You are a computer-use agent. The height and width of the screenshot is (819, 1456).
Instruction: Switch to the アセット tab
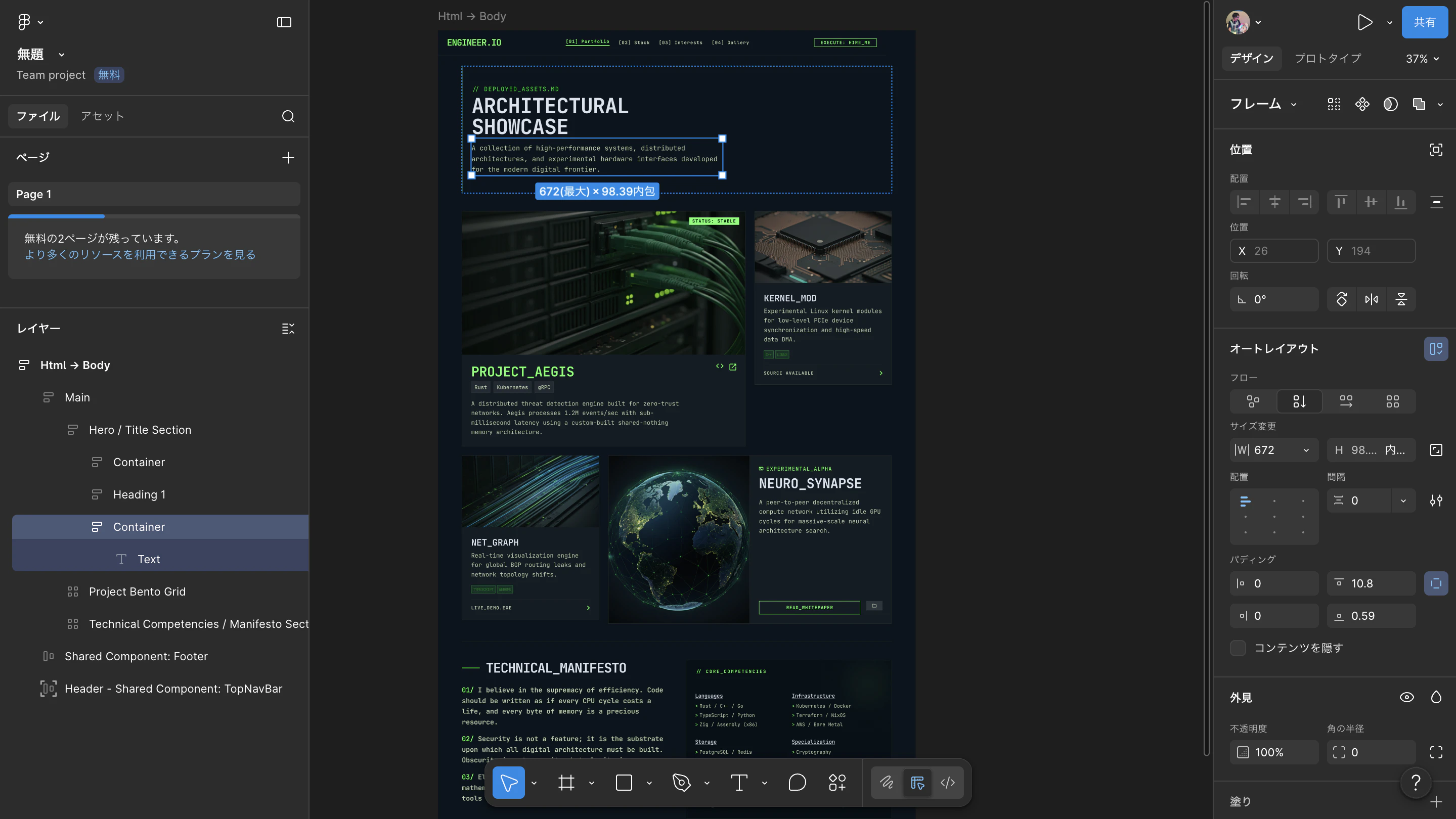click(x=102, y=116)
